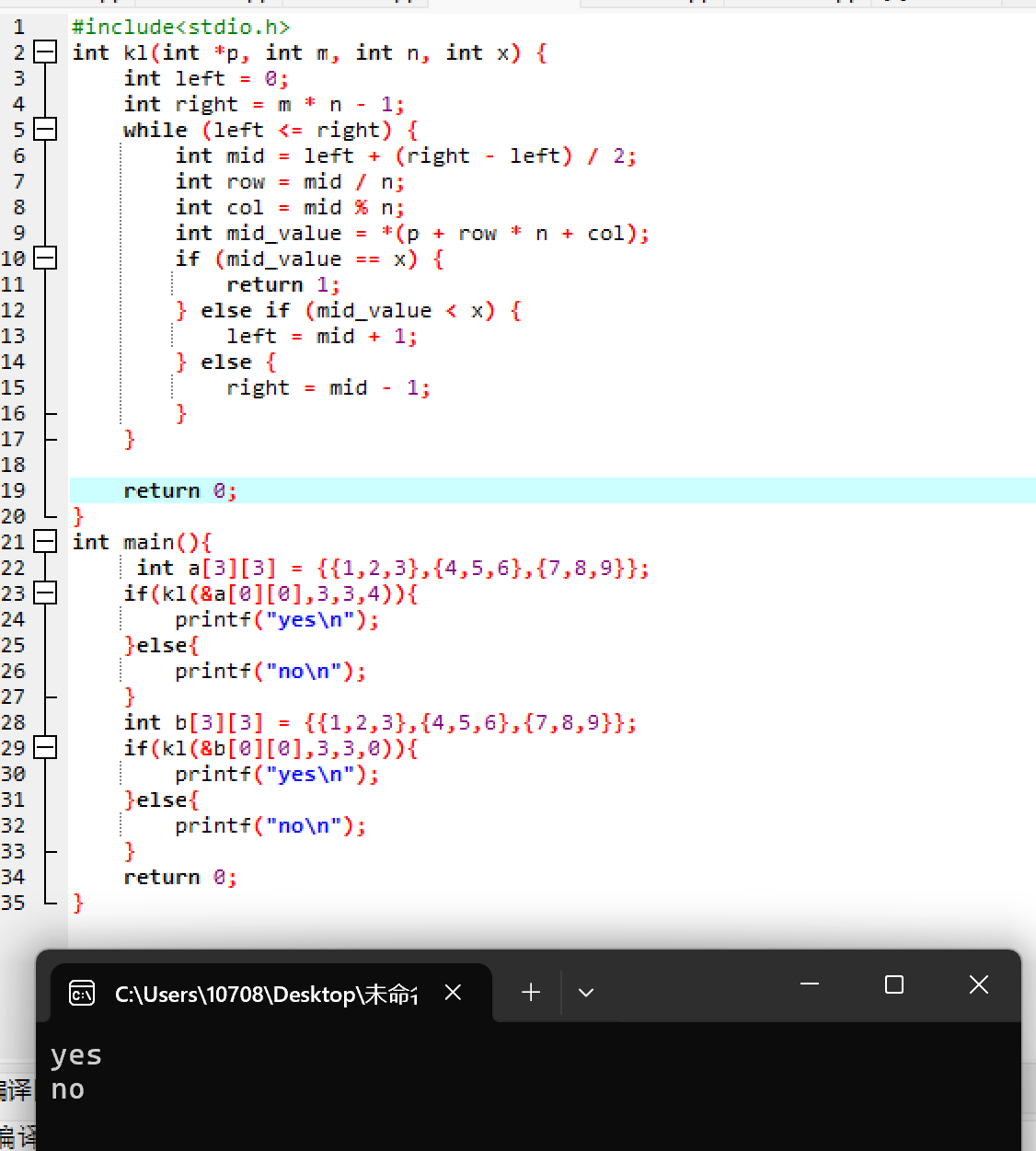Collapse the if block fold on line 10
Viewport: 1036px width, 1151px height.
[x=45, y=259]
